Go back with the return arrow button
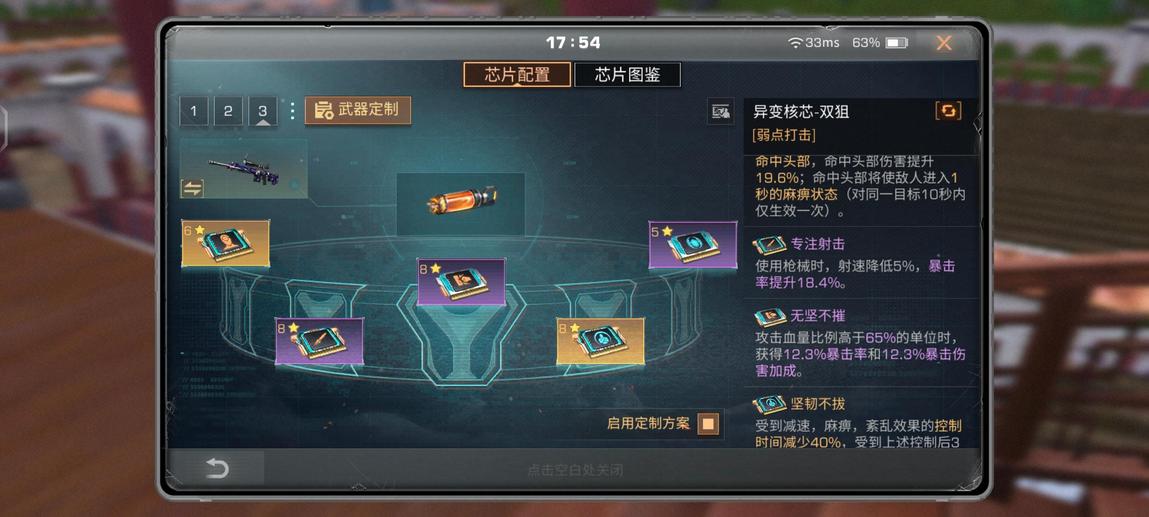 tap(216, 468)
